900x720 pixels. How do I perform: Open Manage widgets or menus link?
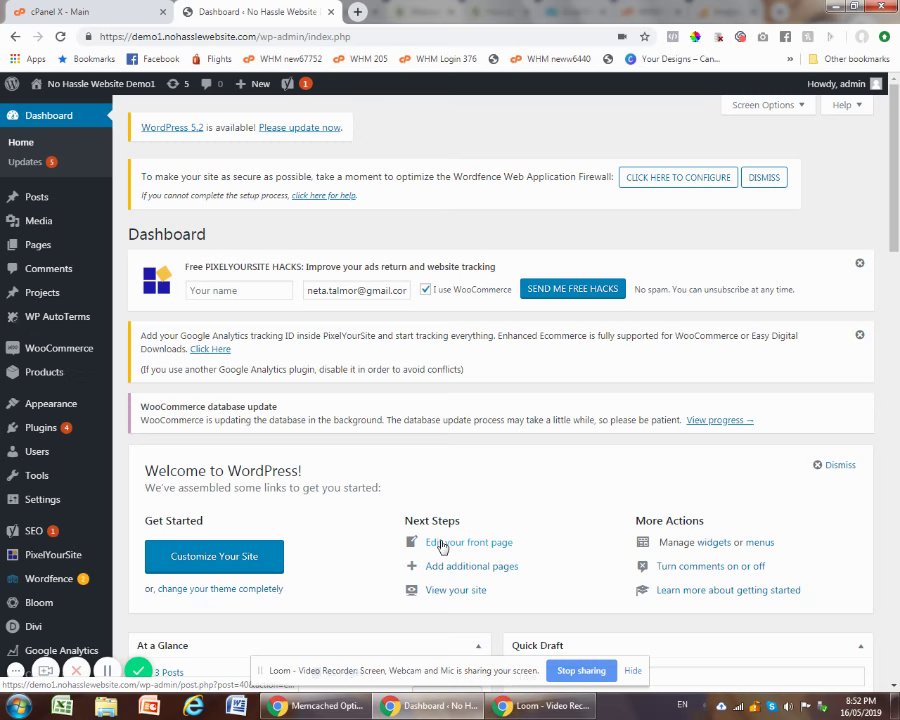[716, 542]
